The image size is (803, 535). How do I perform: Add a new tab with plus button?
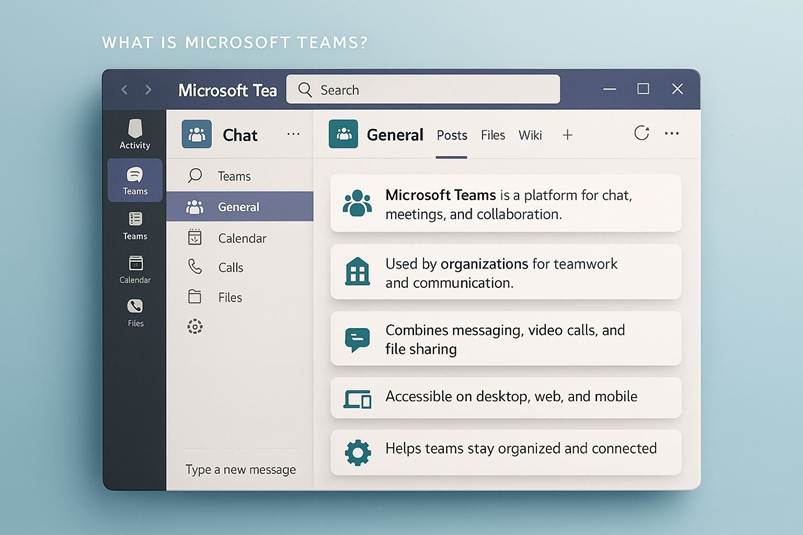coord(567,135)
